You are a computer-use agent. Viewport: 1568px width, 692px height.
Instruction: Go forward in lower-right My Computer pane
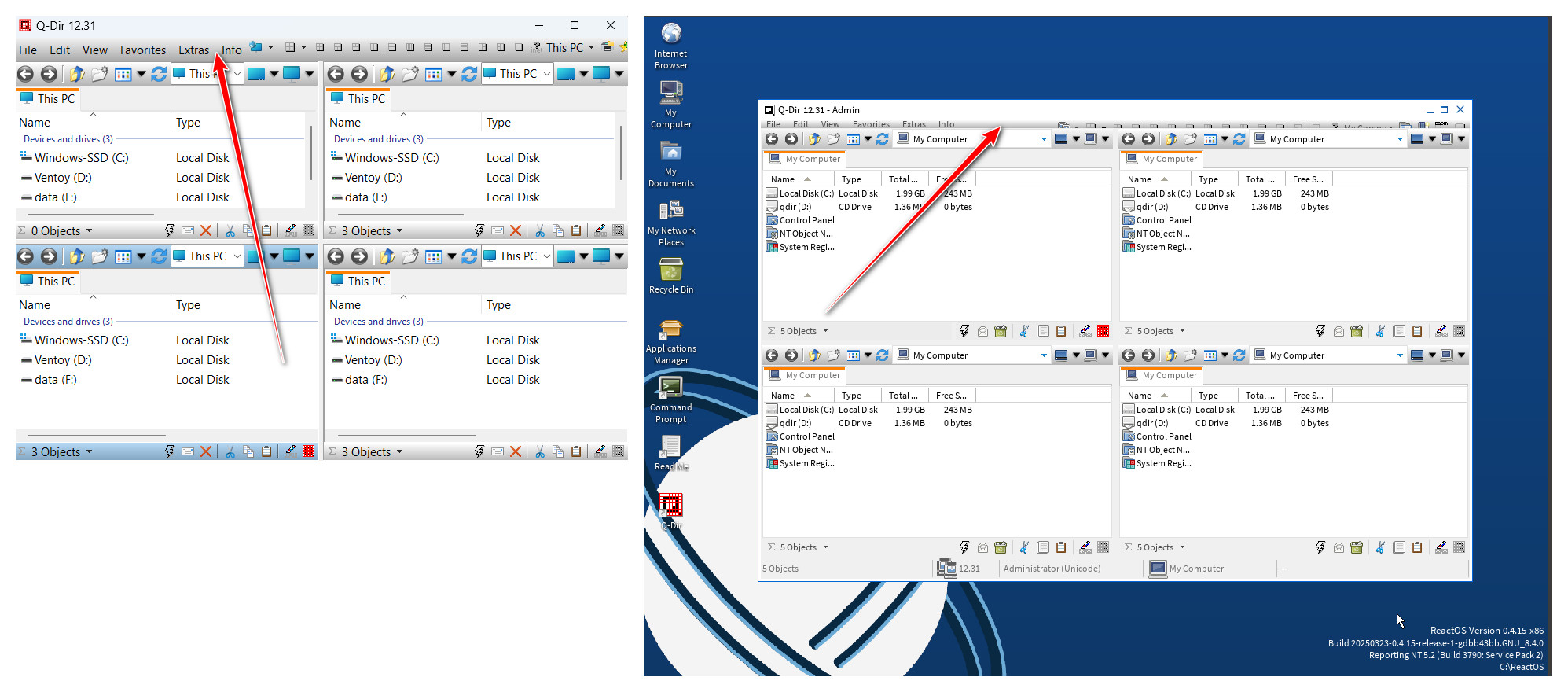pyautogui.click(x=1148, y=355)
